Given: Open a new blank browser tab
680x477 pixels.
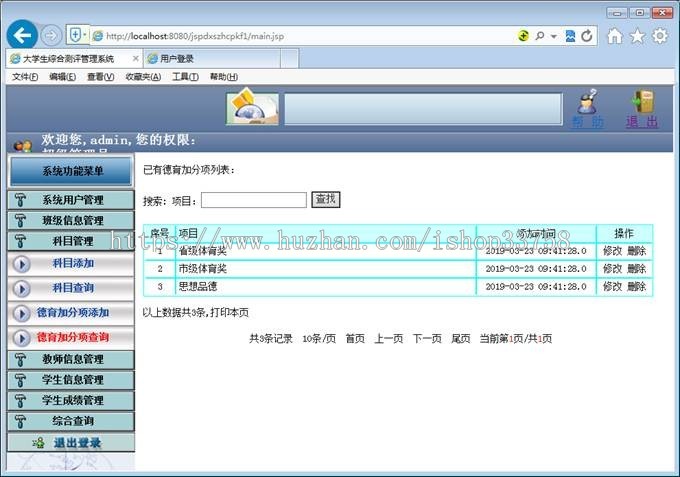Looking at the screenshot, I should click(x=290, y=59).
